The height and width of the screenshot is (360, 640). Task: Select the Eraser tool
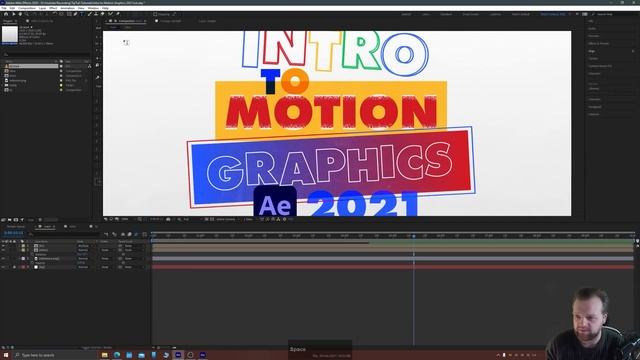(x=102, y=14)
